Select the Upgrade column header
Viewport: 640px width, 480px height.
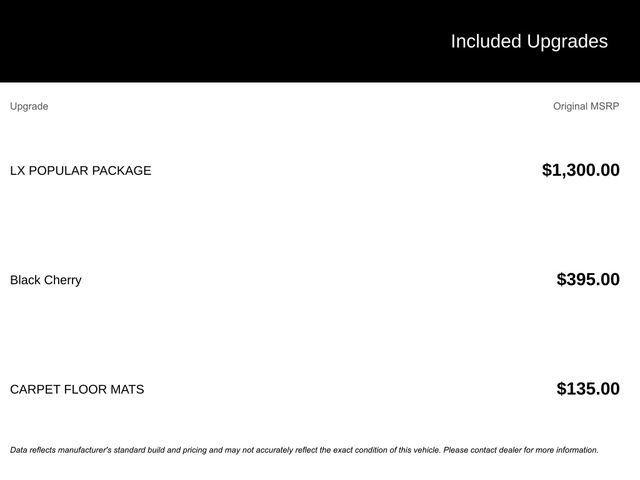(x=29, y=106)
